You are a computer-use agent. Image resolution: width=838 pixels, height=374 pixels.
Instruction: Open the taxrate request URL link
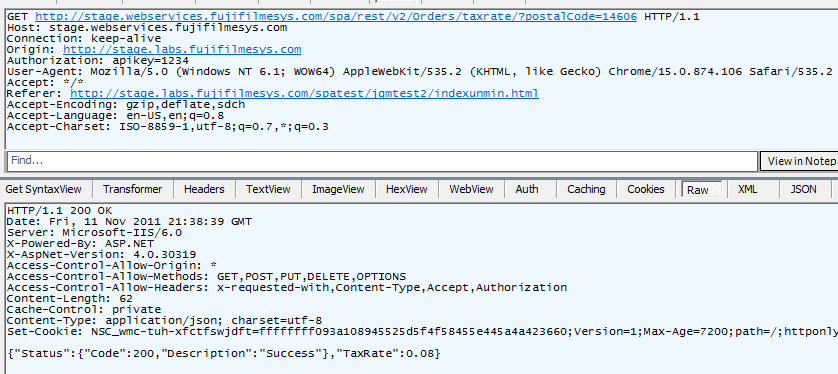336,17
